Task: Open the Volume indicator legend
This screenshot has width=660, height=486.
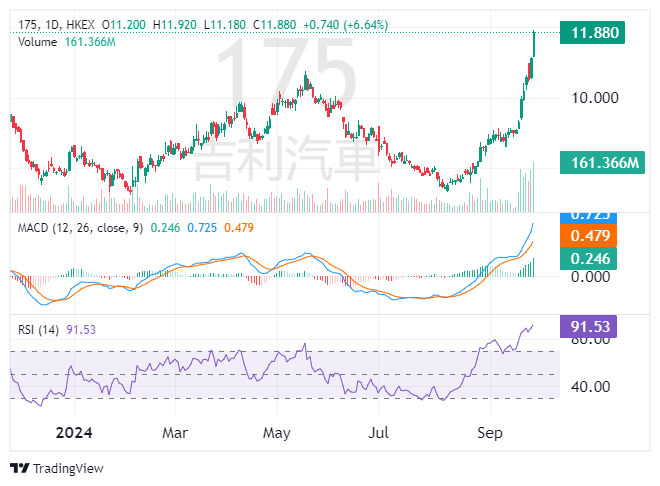Action: 37,41
